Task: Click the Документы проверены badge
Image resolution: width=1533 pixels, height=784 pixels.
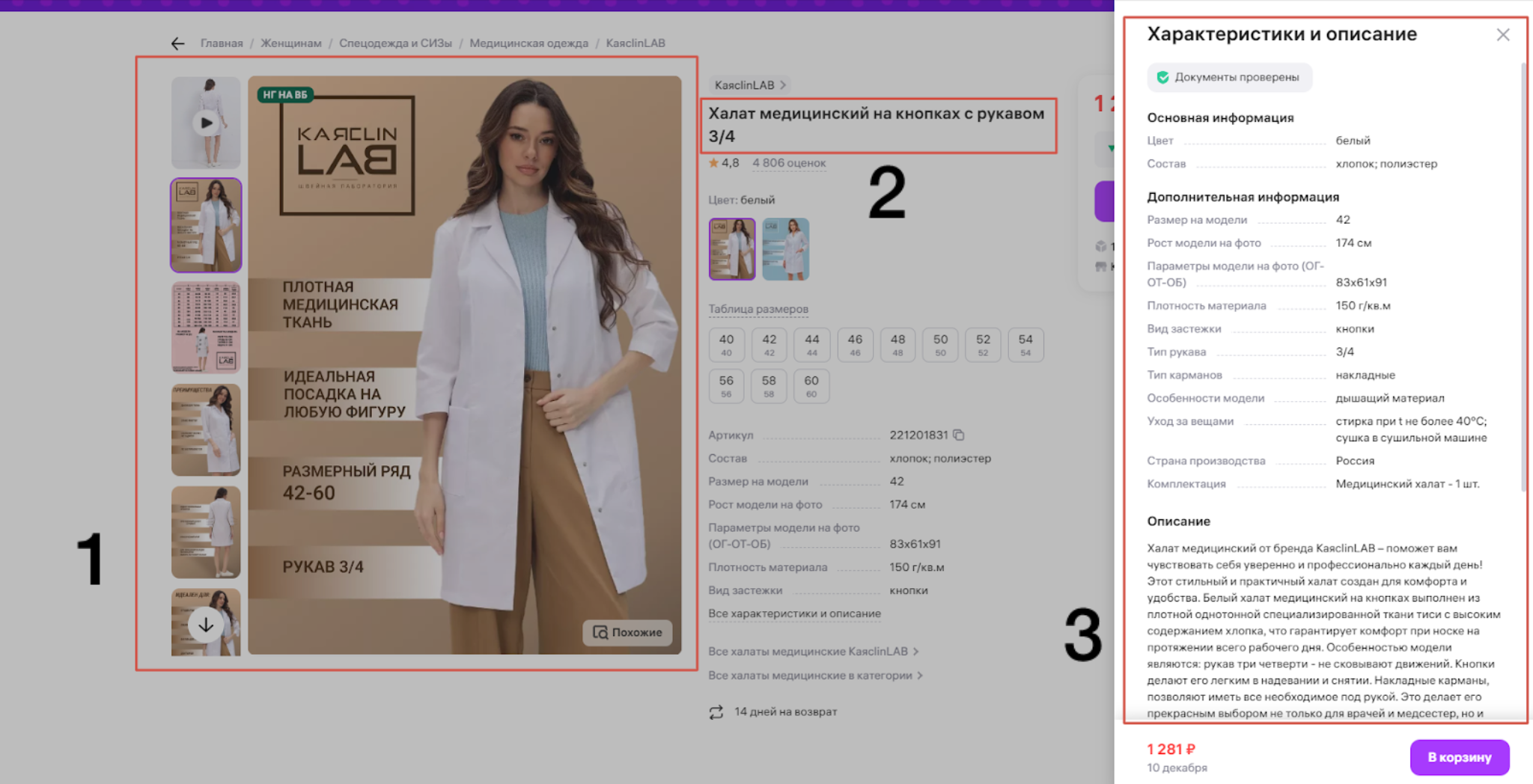Action: (x=1228, y=77)
